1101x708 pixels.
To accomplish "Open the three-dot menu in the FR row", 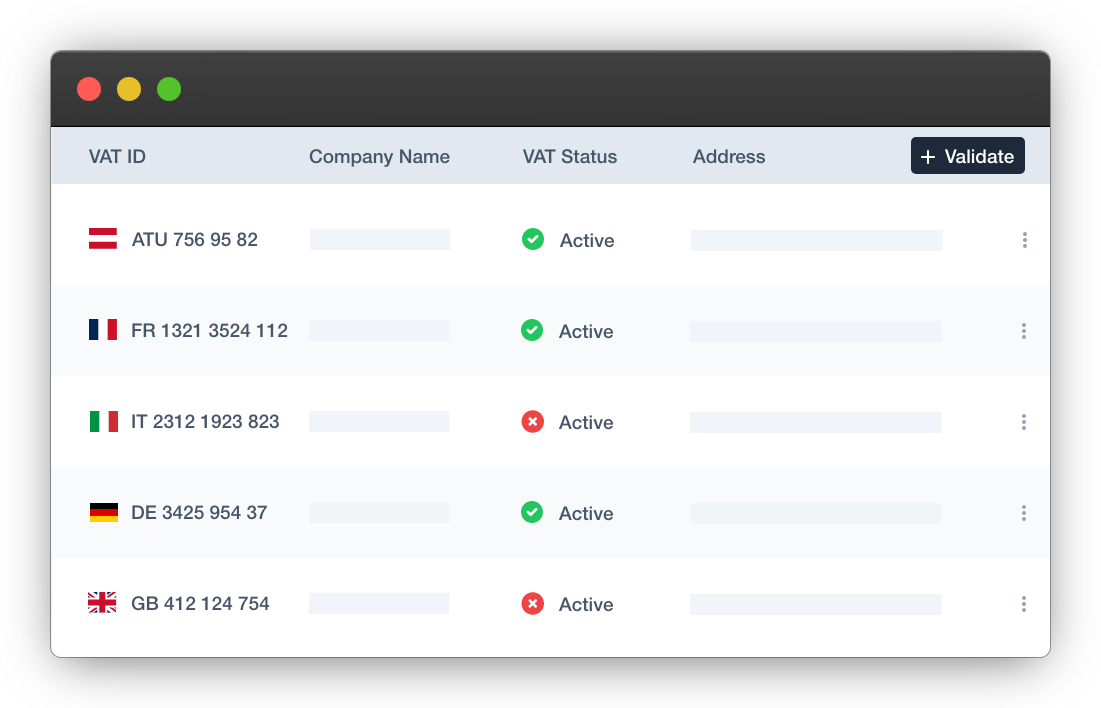I will [x=1024, y=330].
